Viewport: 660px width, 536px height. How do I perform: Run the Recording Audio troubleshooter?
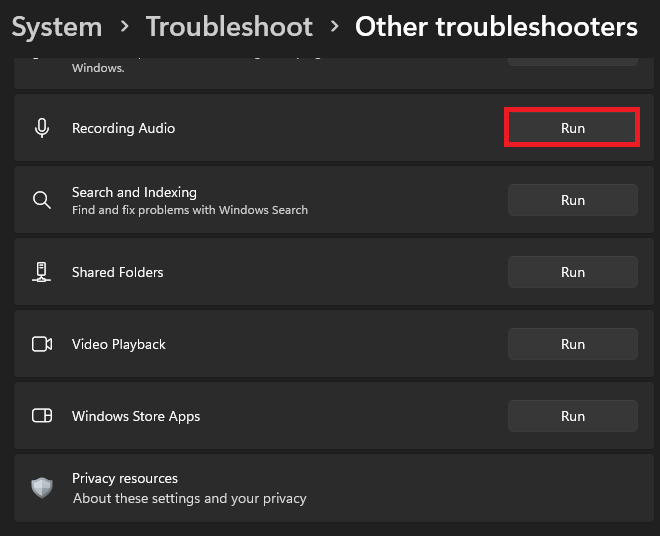572,128
